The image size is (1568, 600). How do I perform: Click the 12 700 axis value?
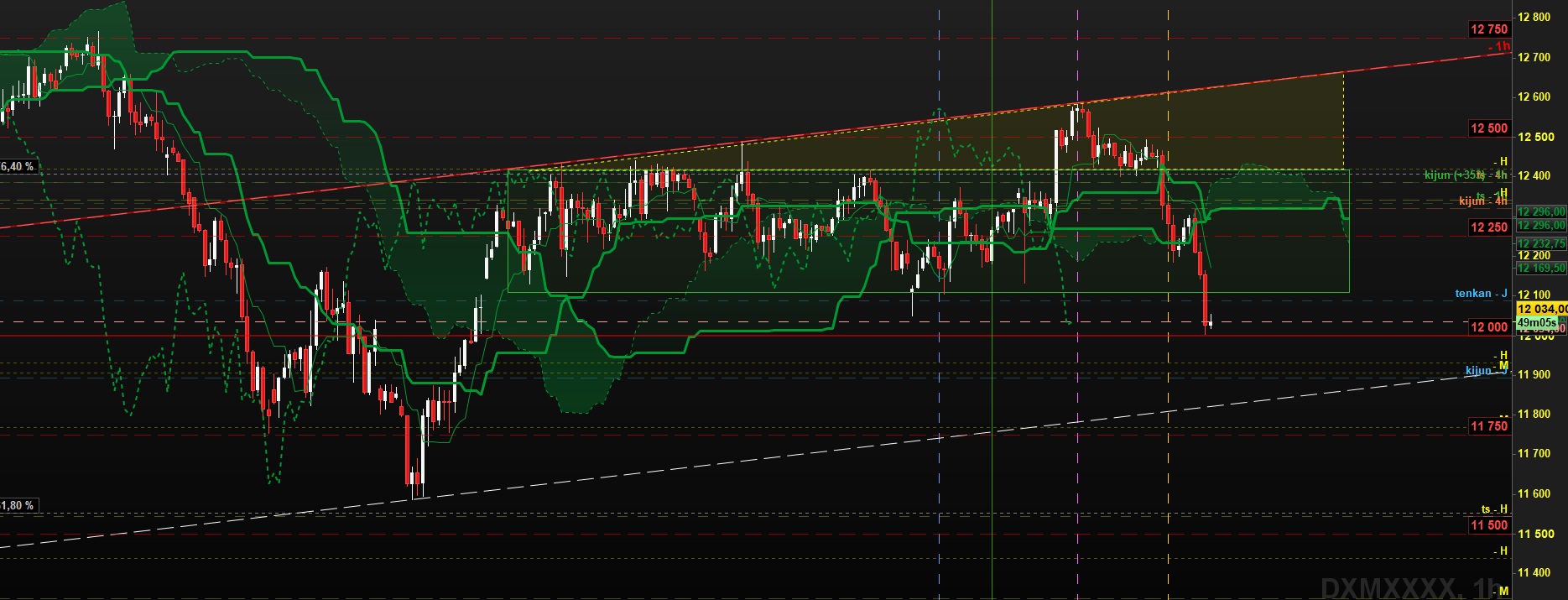coord(1534,57)
